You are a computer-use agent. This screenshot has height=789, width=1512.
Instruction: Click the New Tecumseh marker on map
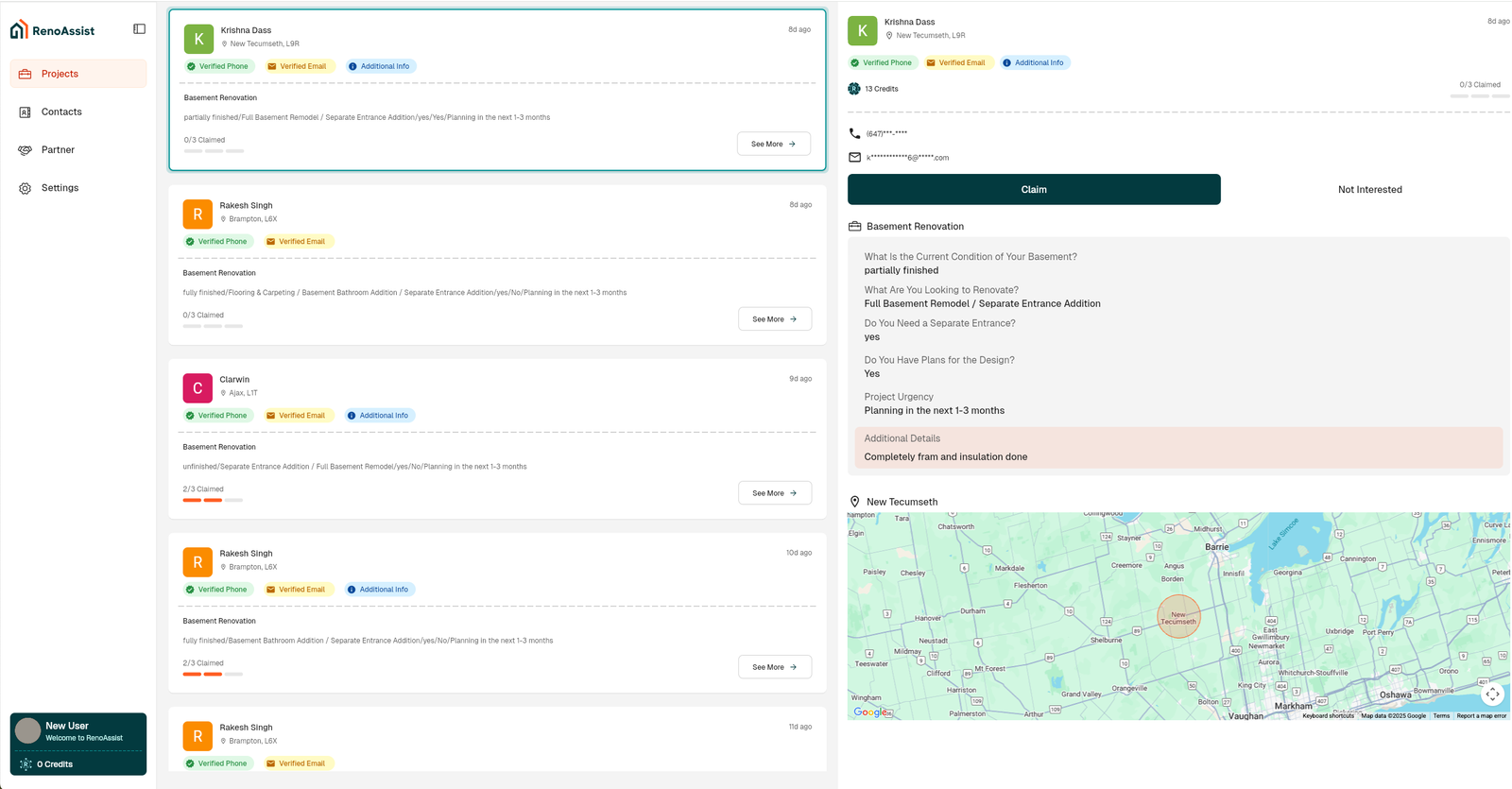[1178, 616]
